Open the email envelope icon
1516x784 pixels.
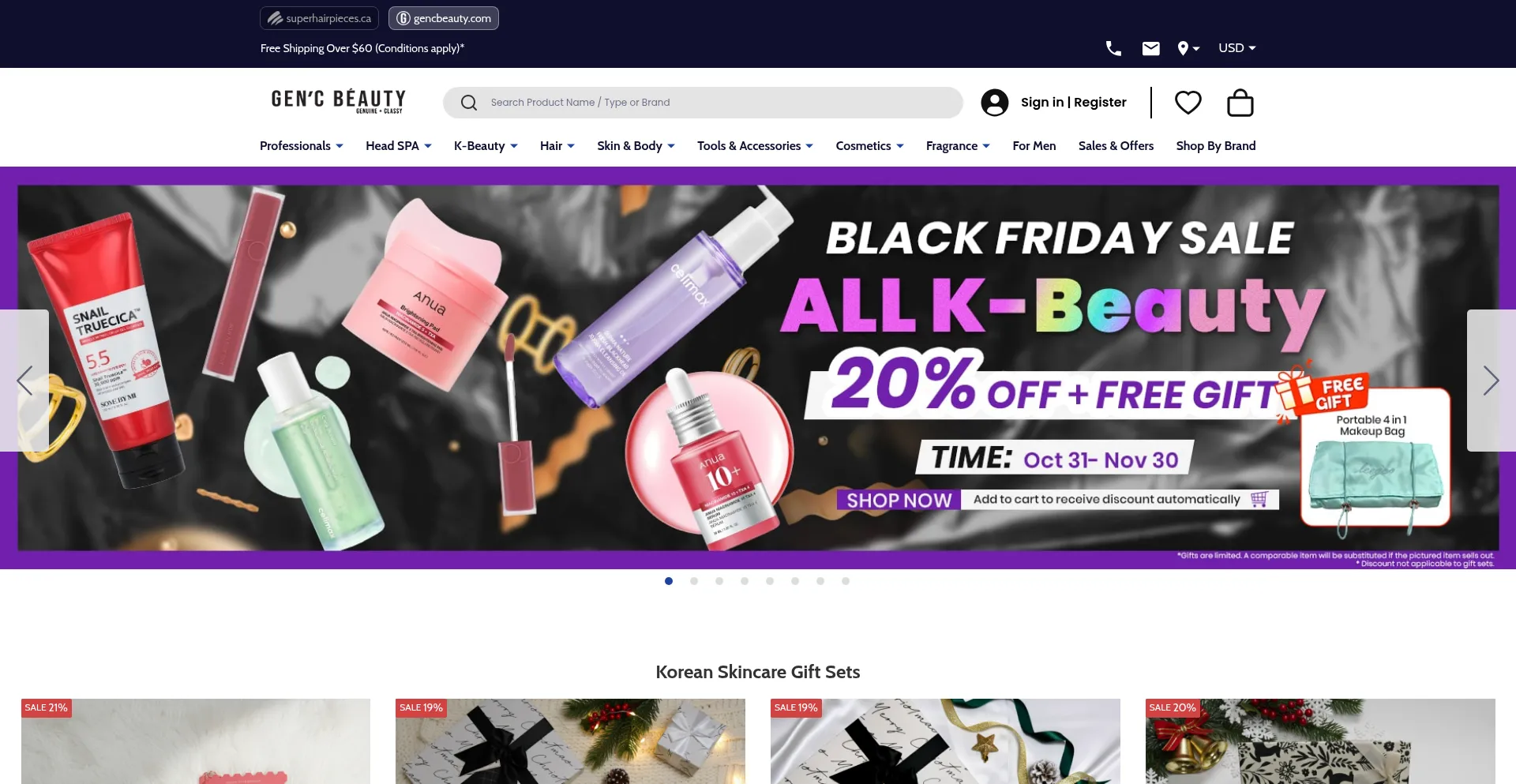(x=1151, y=48)
